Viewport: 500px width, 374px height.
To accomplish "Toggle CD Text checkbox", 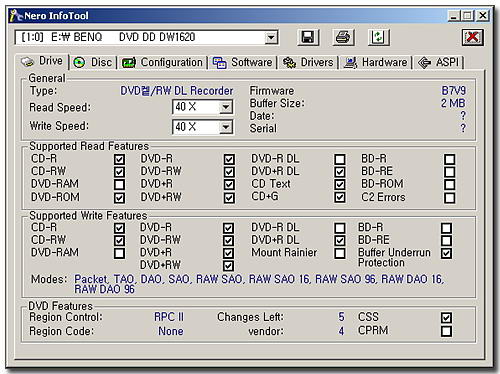I will [x=340, y=185].
